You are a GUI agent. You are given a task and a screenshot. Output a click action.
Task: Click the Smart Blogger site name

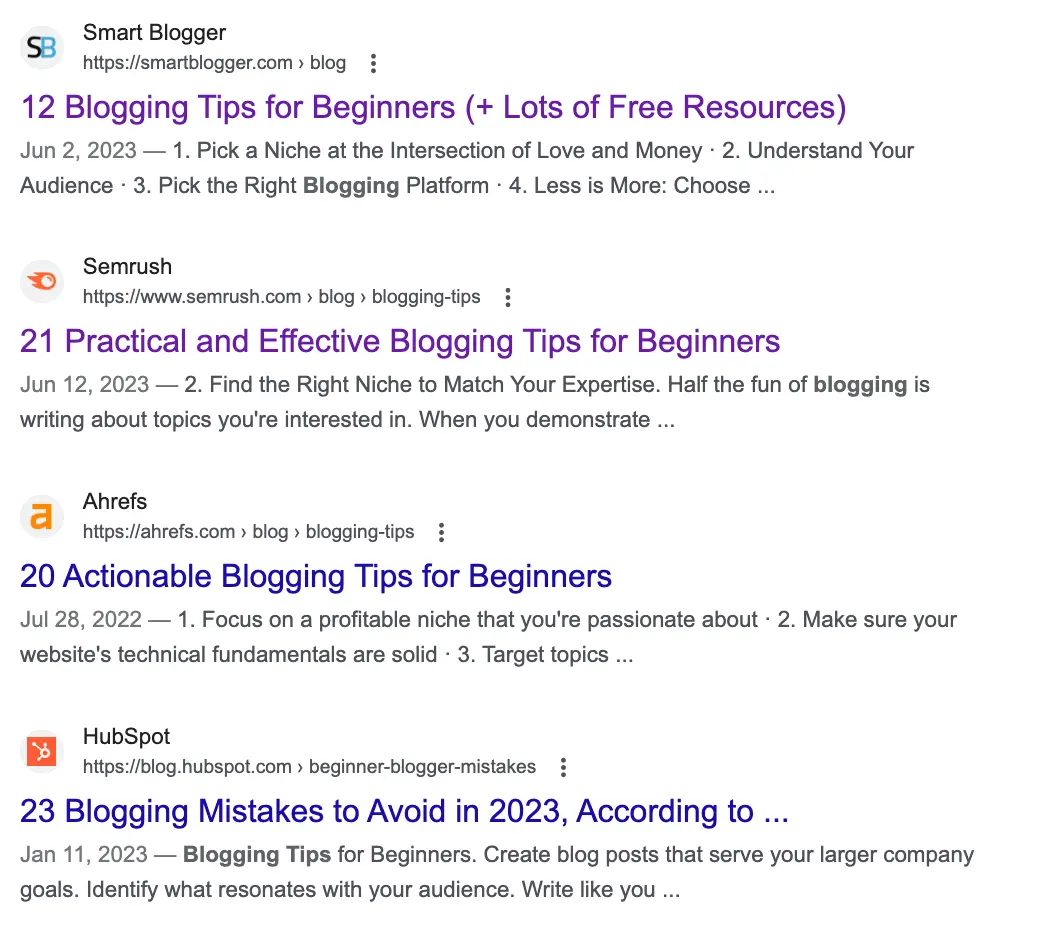[x=155, y=33]
